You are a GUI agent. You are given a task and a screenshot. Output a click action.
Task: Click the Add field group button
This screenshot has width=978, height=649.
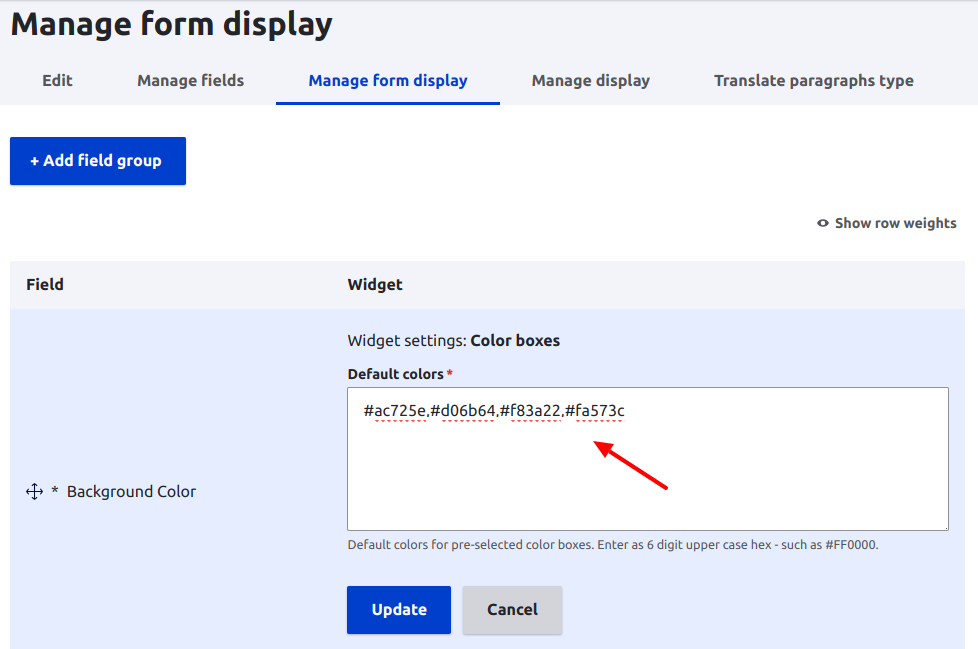97,160
